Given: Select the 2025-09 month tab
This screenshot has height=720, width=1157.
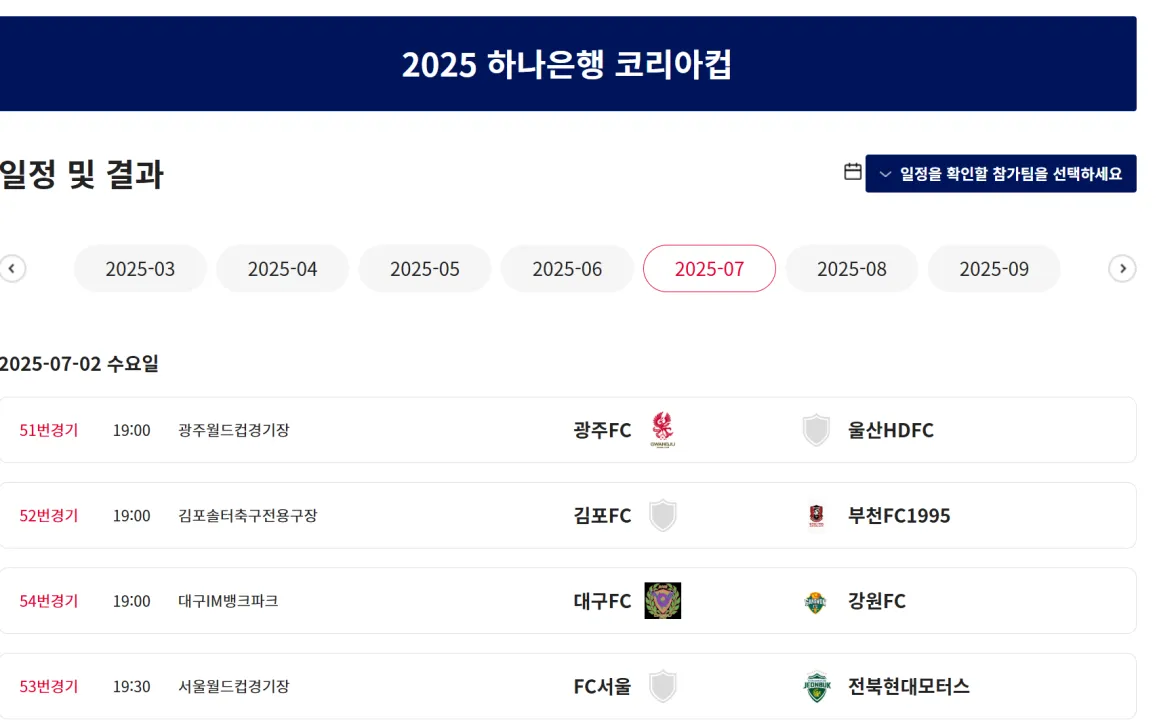Looking at the screenshot, I should pyautogui.click(x=994, y=269).
